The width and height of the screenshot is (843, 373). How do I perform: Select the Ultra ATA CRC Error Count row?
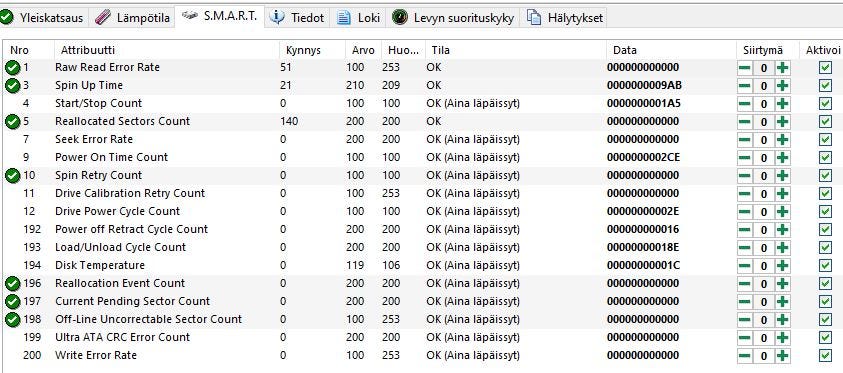(x=422, y=338)
